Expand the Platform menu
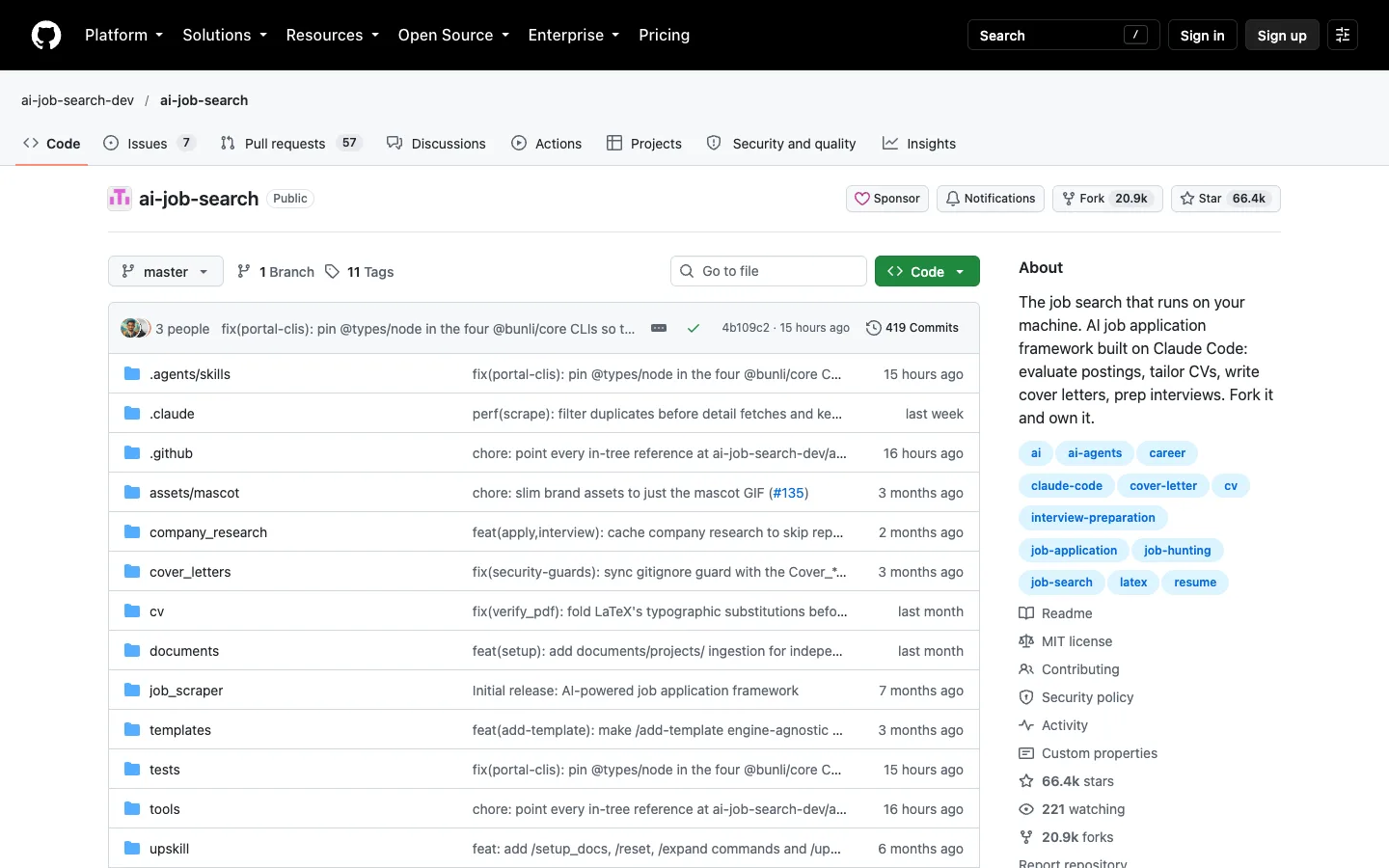Viewport: 1389px width, 868px height. 123,35
